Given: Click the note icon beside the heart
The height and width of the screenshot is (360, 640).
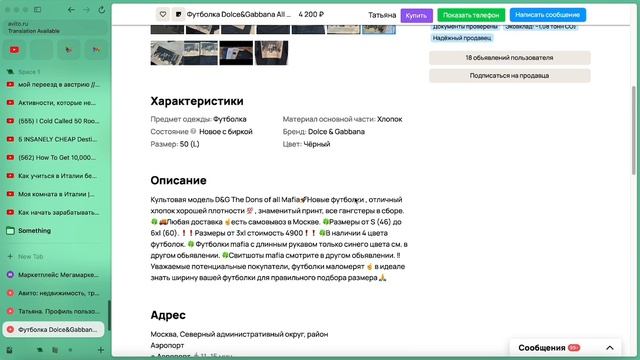Looking at the screenshot, I should pyautogui.click(x=178, y=15).
